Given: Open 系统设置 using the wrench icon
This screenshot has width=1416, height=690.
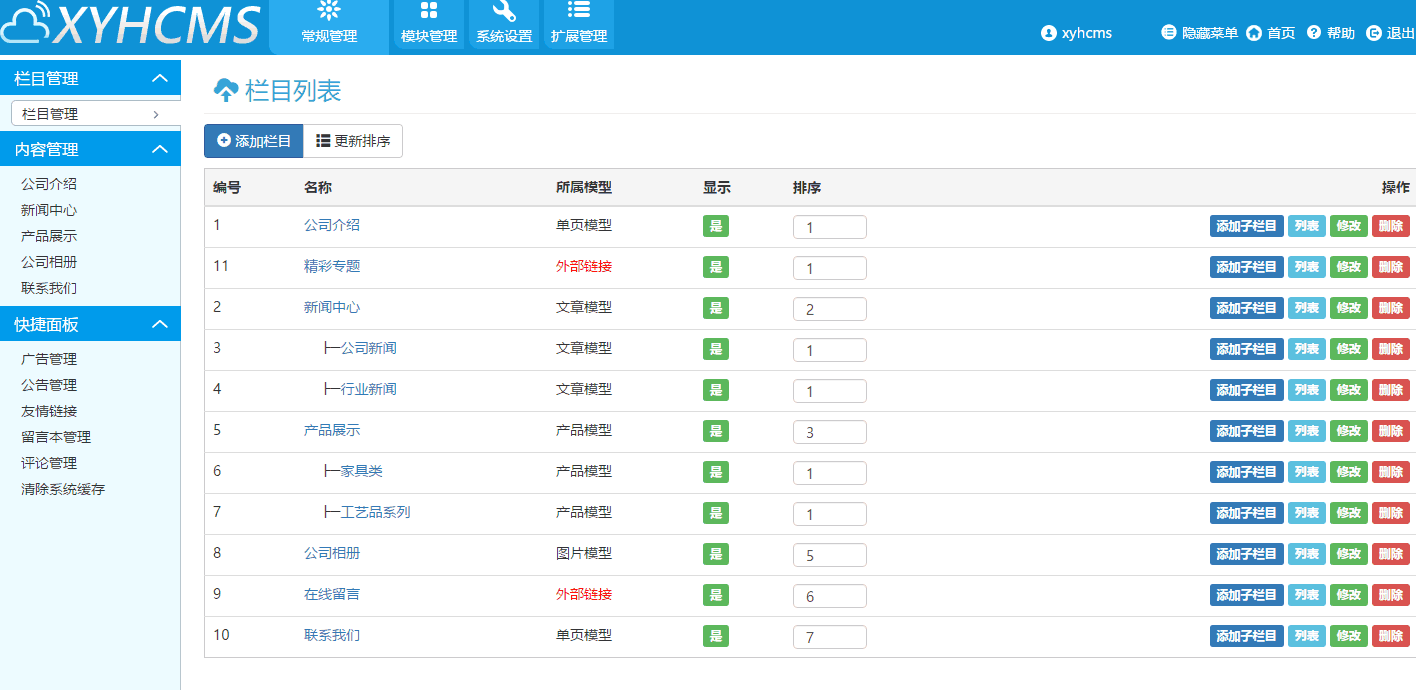Looking at the screenshot, I should (504, 8).
